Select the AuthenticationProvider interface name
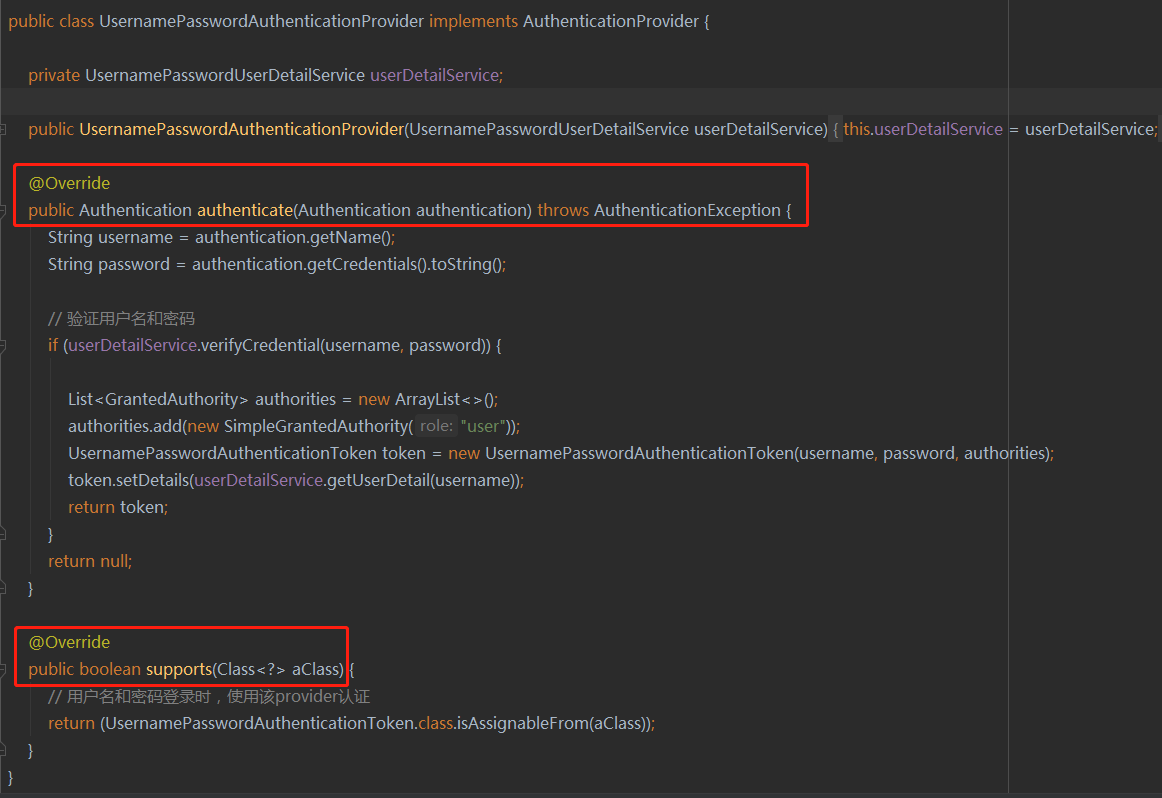Screen dimensions: 1162x798 (614, 20)
